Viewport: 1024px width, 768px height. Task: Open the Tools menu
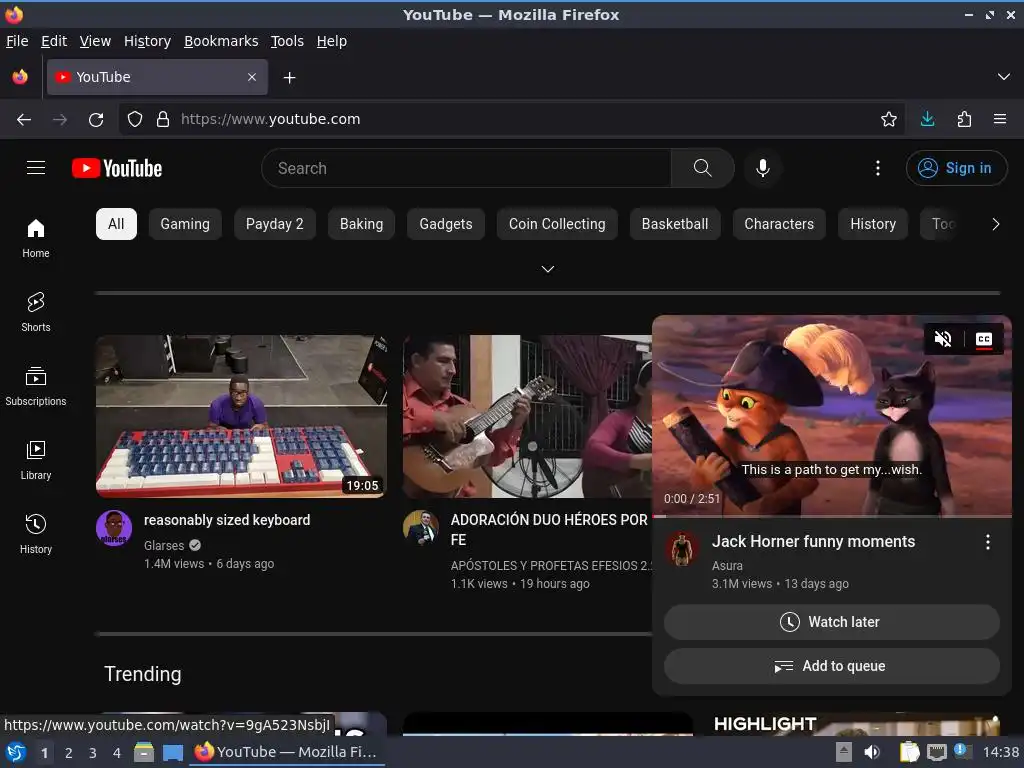click(x=287, y=41)
